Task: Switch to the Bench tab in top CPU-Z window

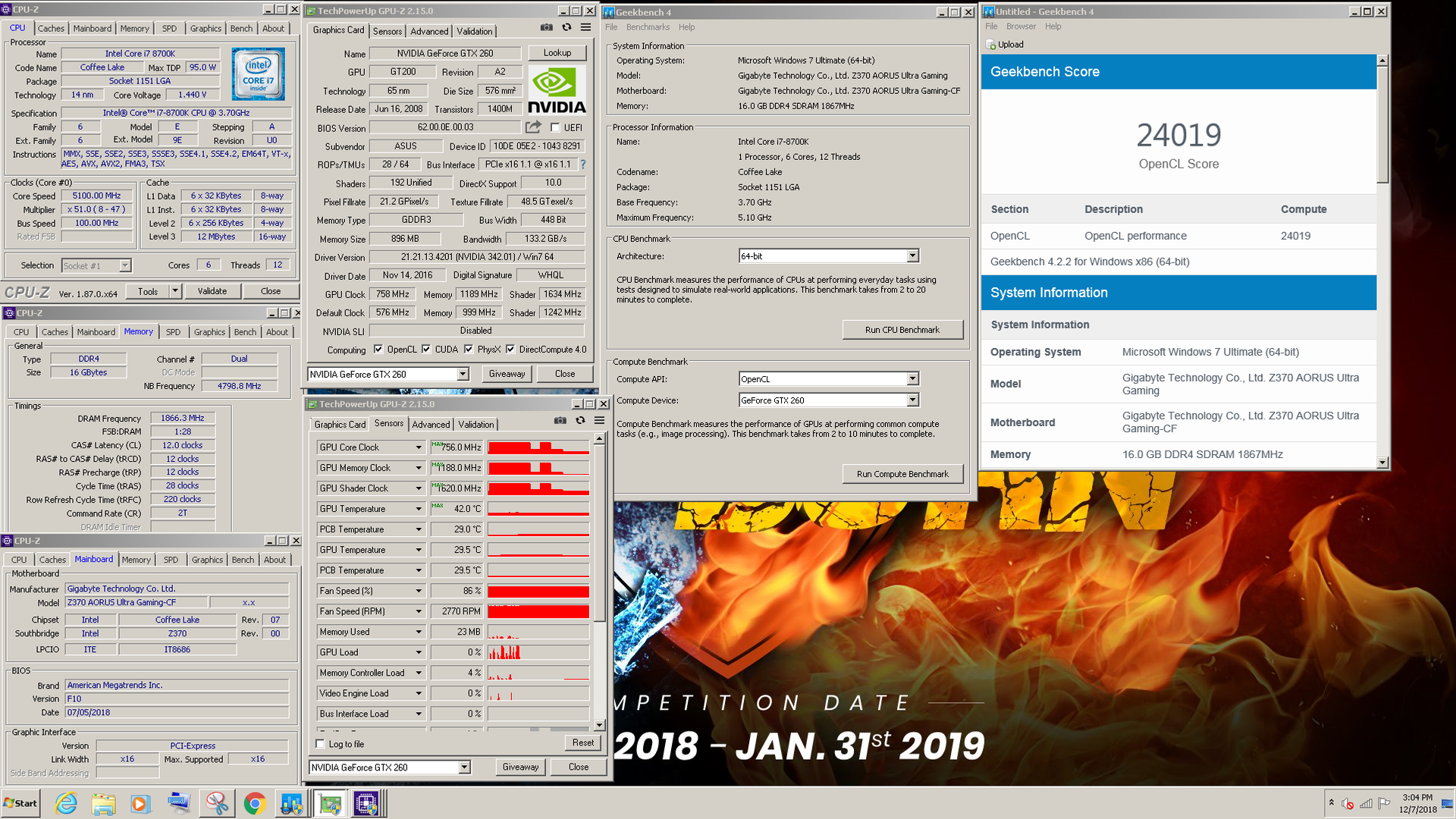Action: [x=241, y=29]
